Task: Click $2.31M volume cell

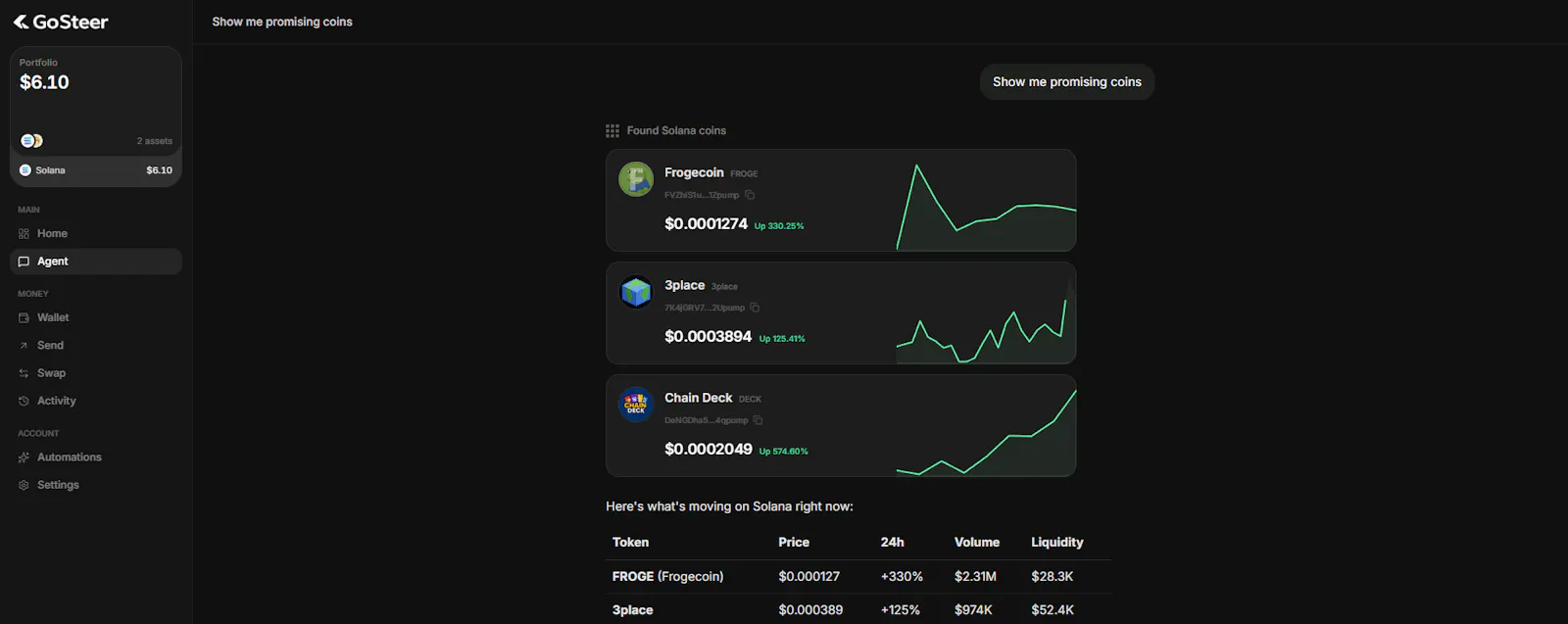Action: pos(975,577)
